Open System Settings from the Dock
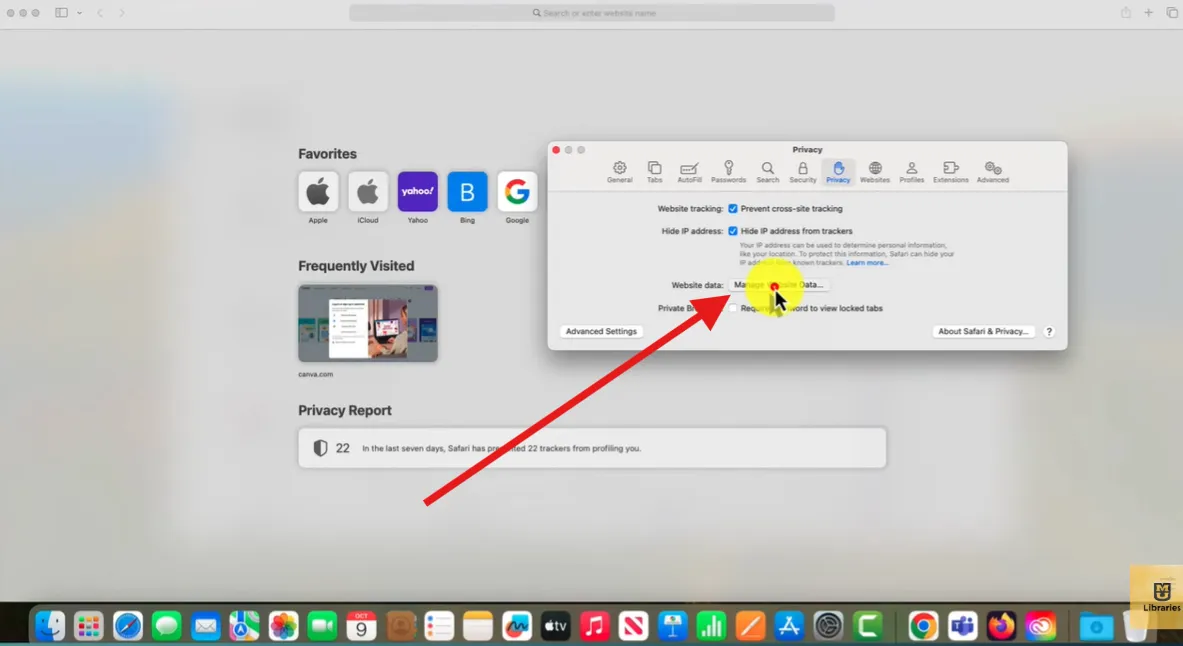Image resolution: width=1183 pixels, height=646 pixels. pos(828,626)
